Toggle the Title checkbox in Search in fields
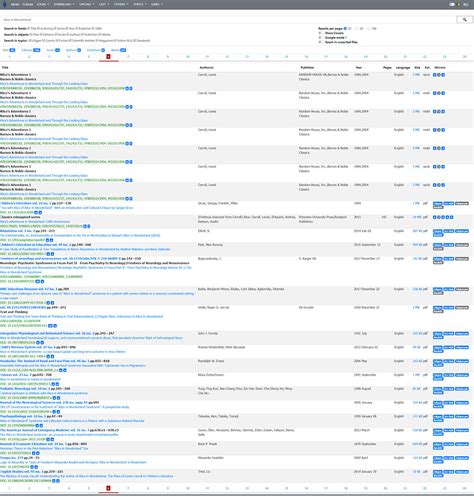This screenshot has height=496, width=474. [x=28, y=29]
